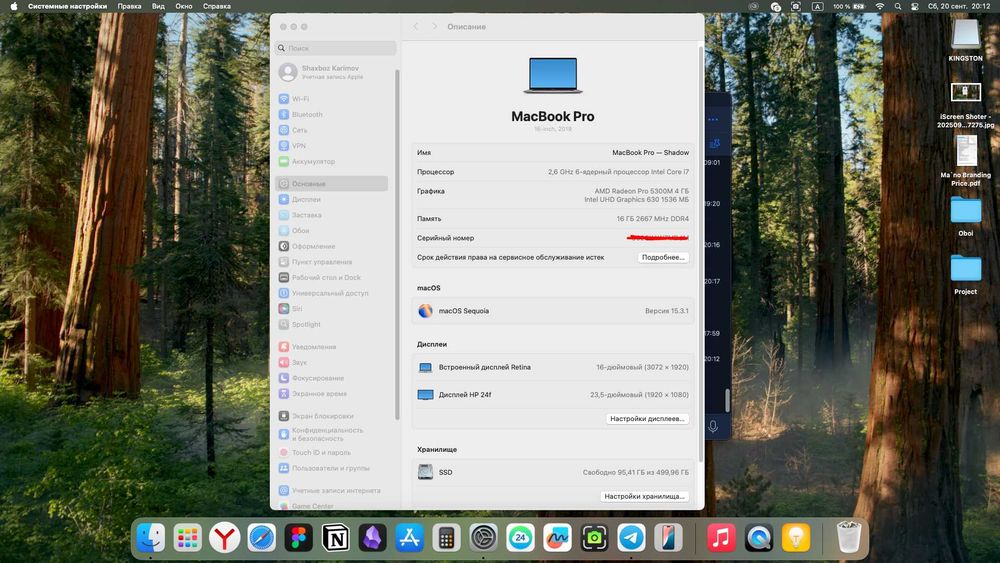1000x563 pixels.
Task: Click MacBook Pro — Shadow name value
Action: (x=651, y=153)
